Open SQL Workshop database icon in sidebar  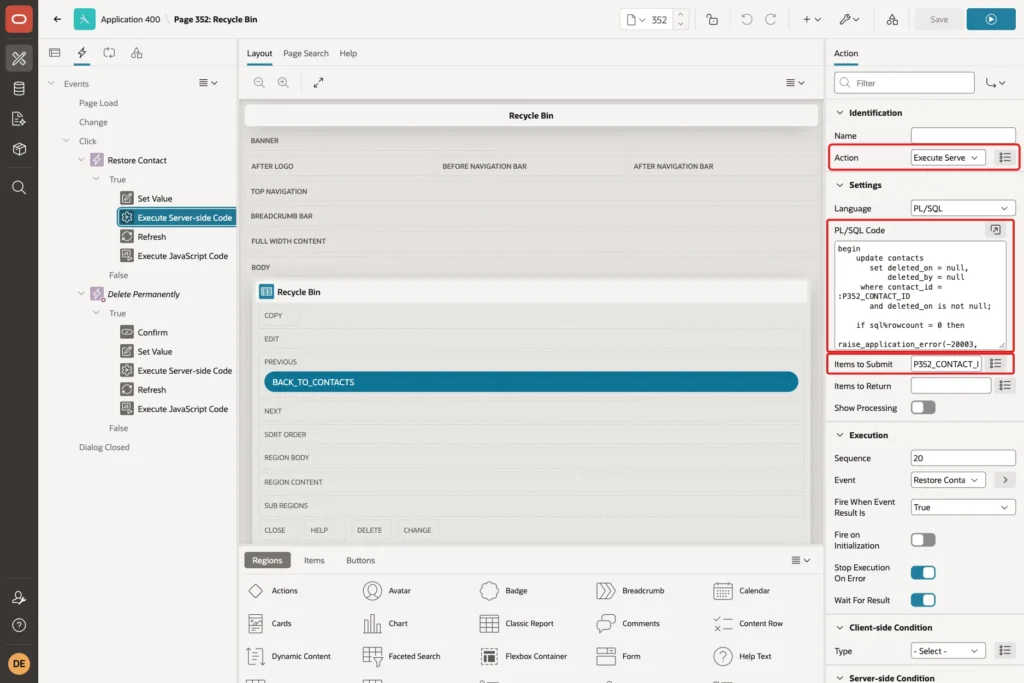click(x=19, y=88)
